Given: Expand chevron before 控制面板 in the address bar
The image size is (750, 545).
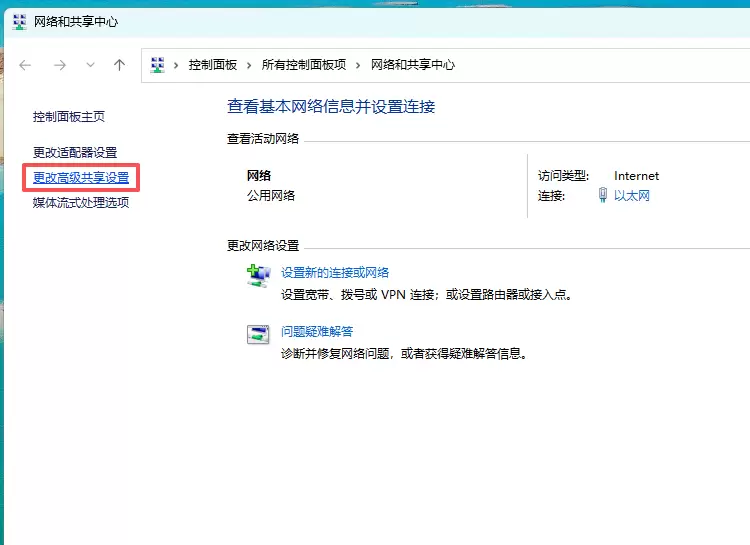Looking at the screenshot, I should pos(176,65).
